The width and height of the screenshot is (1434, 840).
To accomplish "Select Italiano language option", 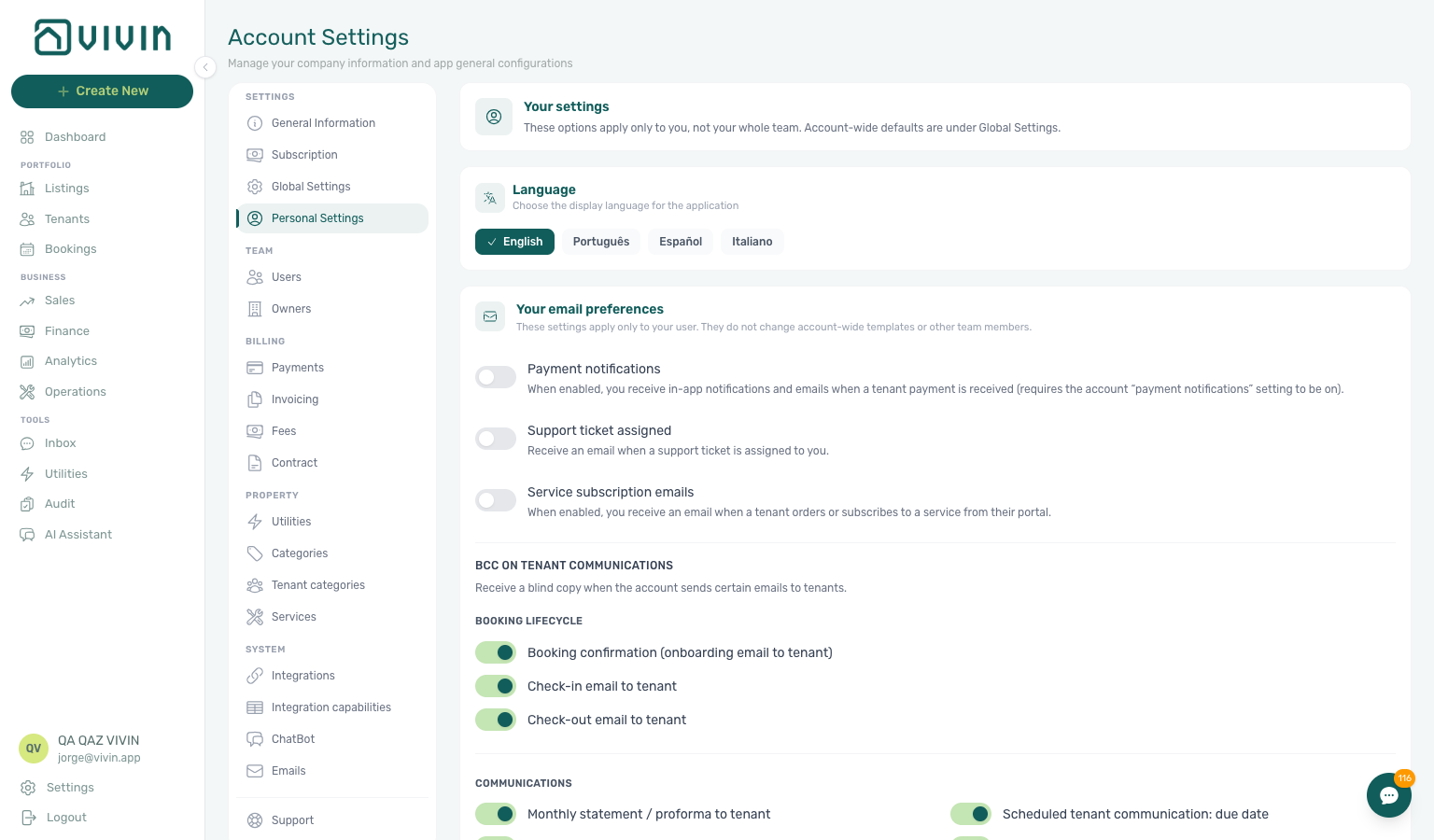I will tap(752, 242).
